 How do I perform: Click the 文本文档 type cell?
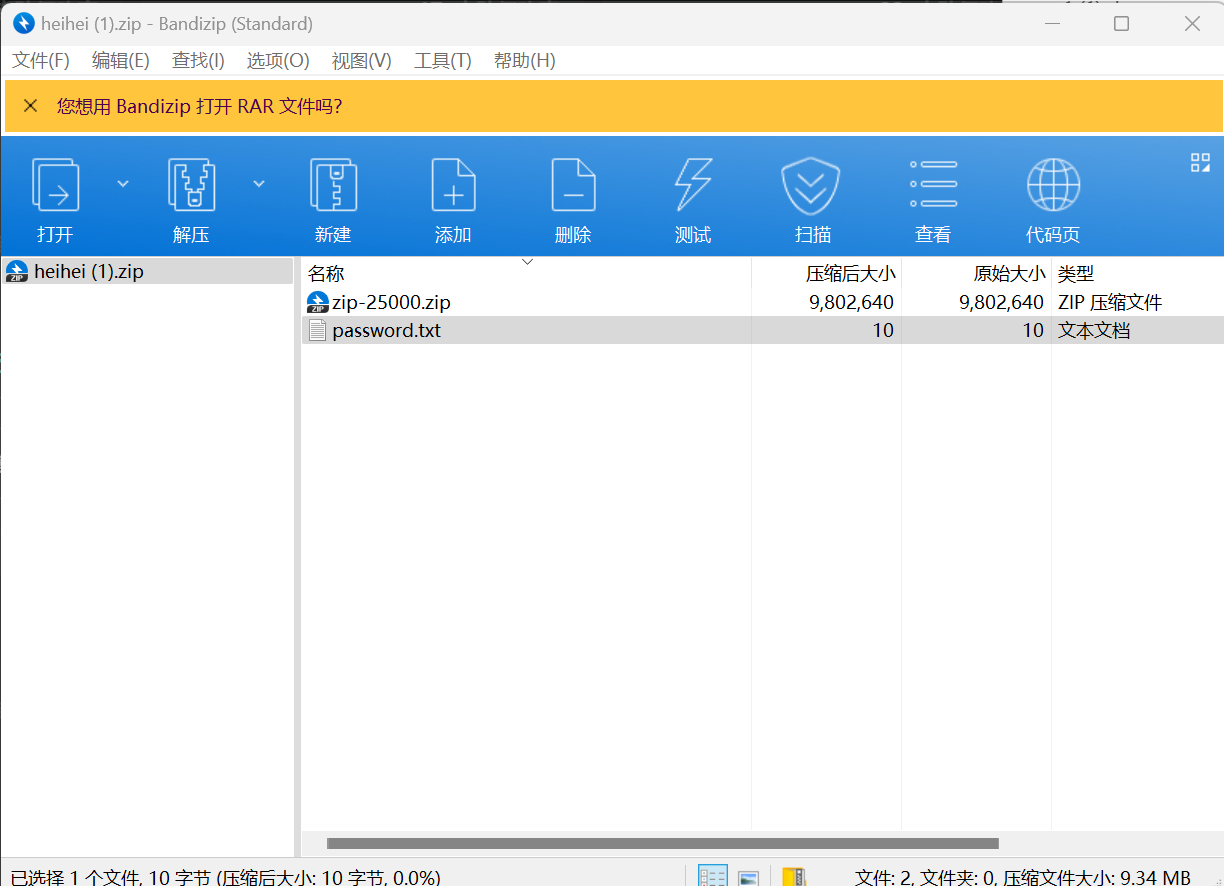(1094, 330)
